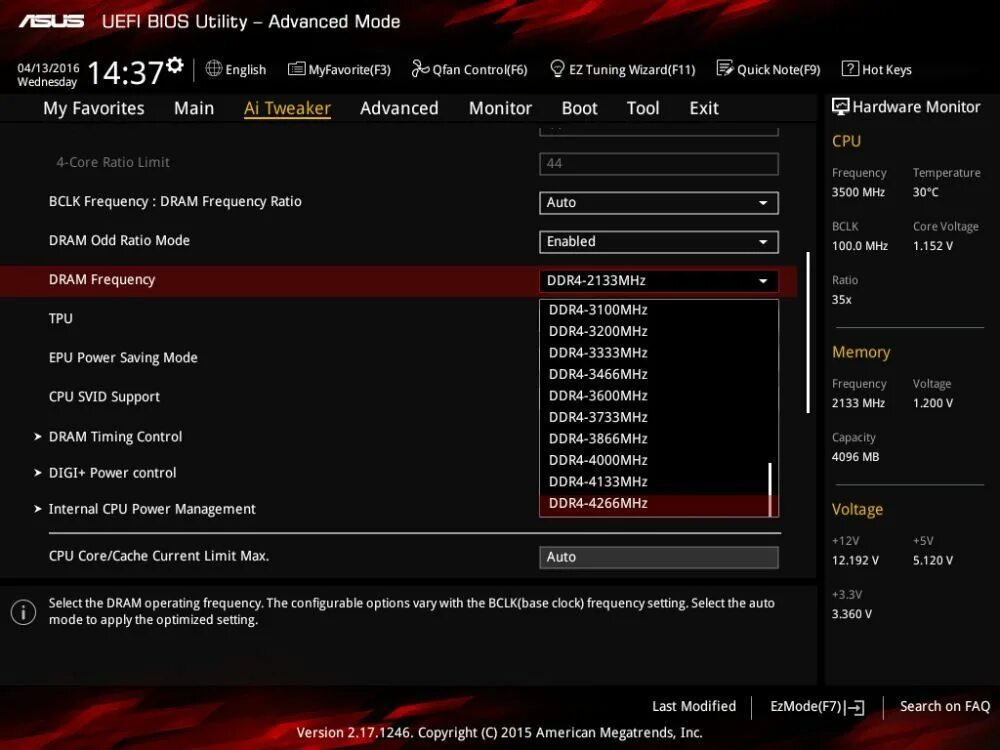Open BCLK:DRAM Frequency Ratio dropdown
Image resolution: width=1000 pixels, height=750 pixels.
click(659, 203)
